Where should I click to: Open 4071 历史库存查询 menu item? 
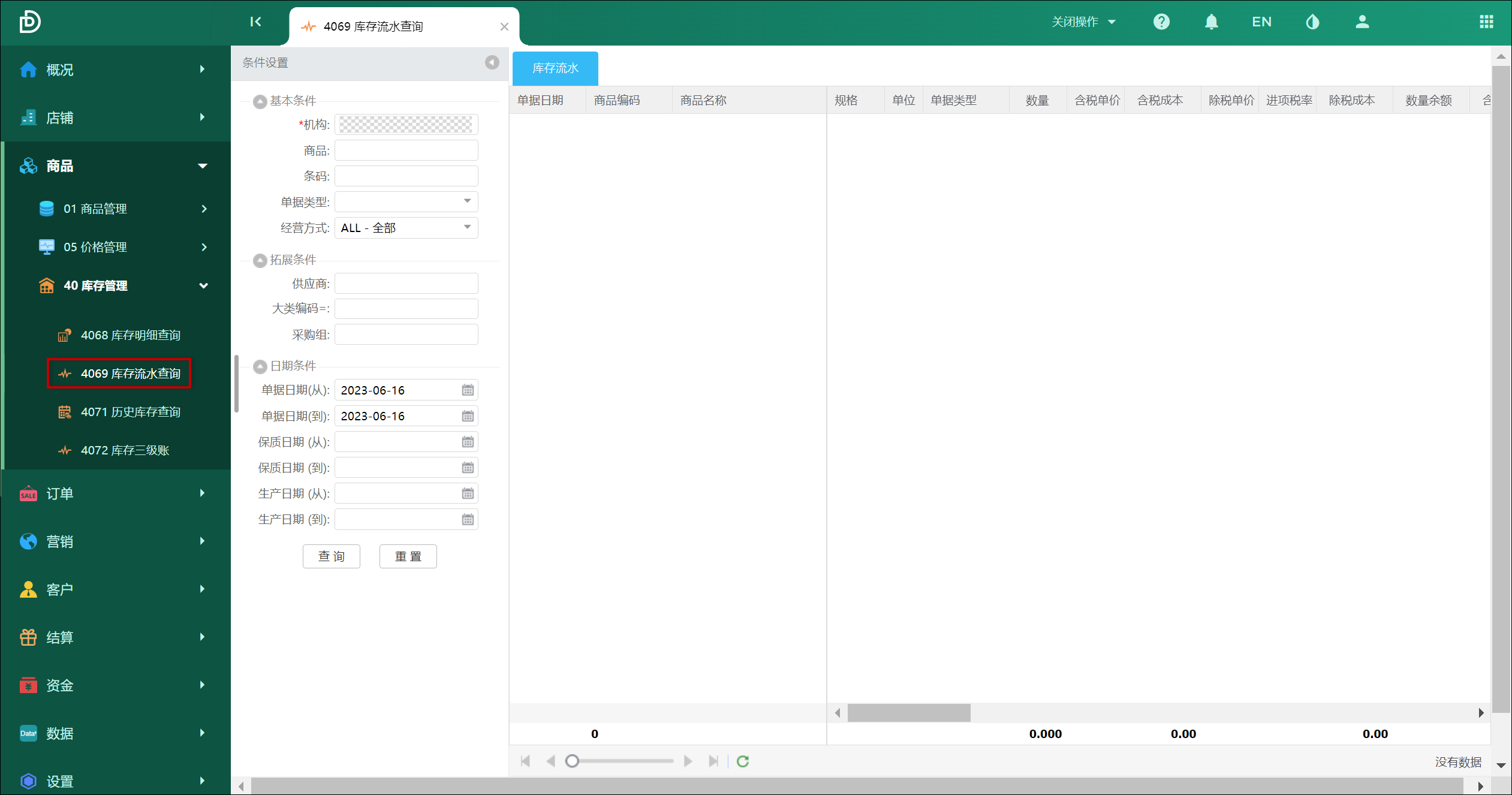tap(130, 412)
